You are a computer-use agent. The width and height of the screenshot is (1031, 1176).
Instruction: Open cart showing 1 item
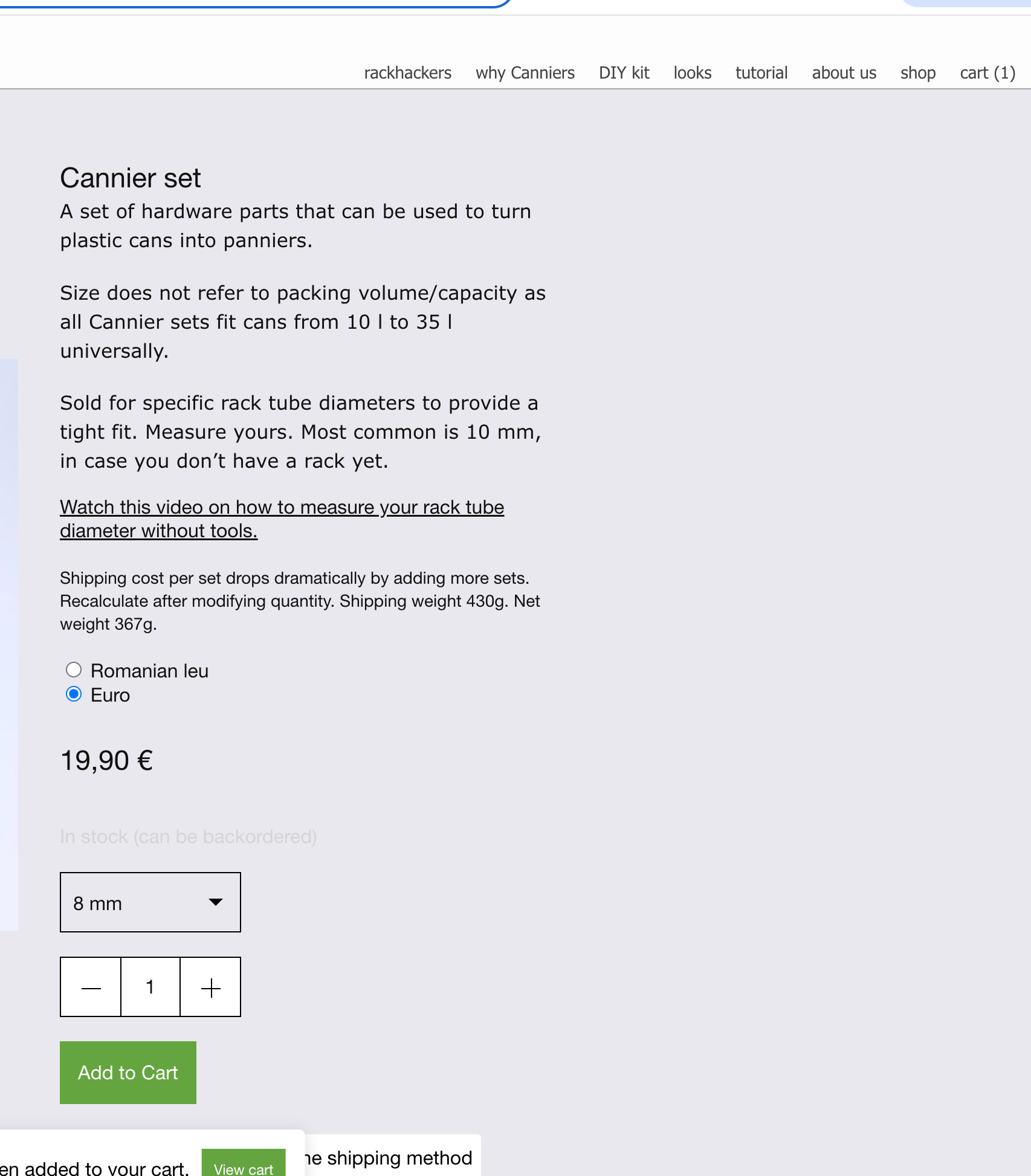(x=986, y=73)
